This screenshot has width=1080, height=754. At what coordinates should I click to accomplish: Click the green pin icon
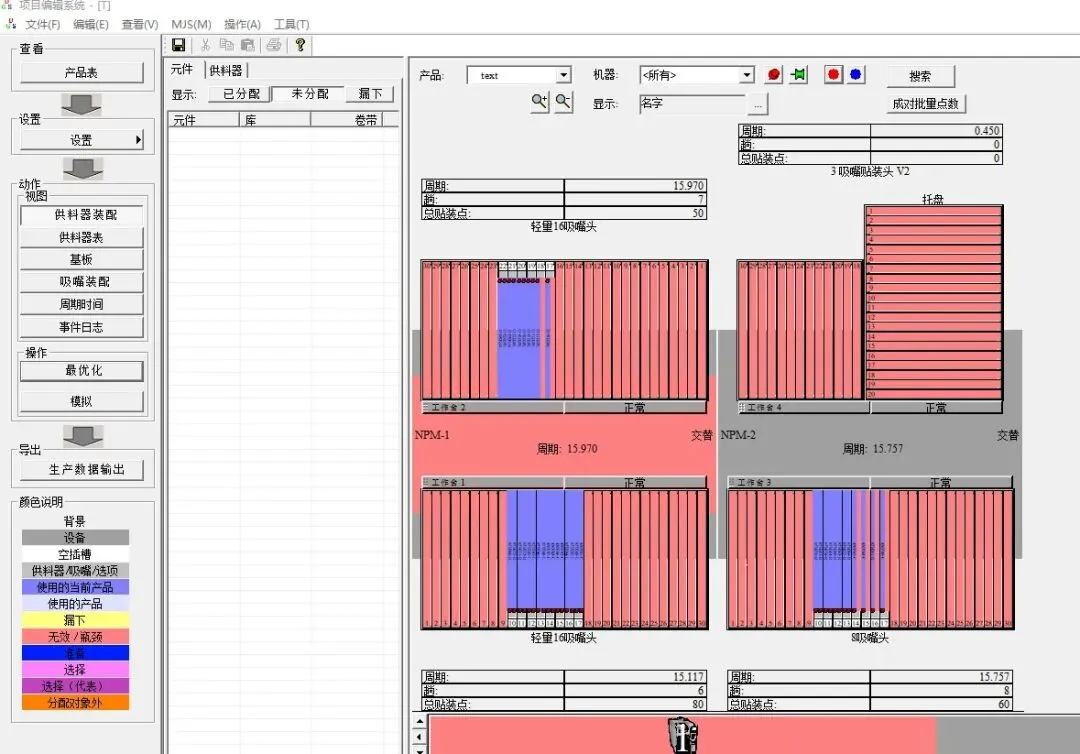798,74
